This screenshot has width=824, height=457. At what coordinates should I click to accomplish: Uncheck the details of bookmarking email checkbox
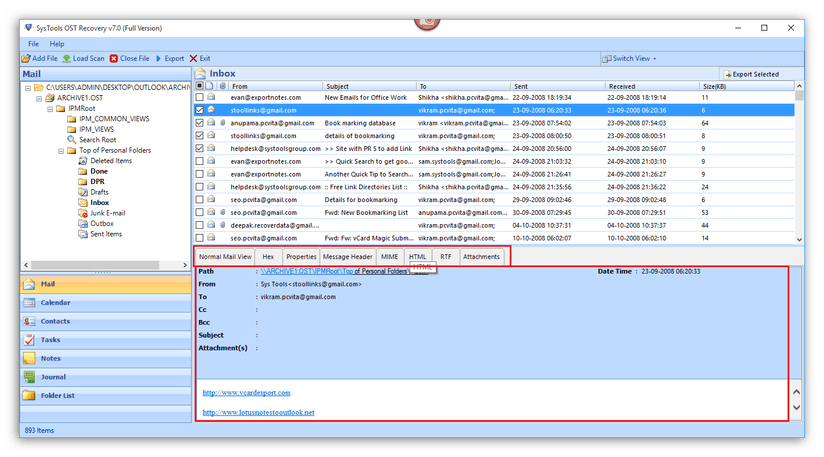coord(199,136)
